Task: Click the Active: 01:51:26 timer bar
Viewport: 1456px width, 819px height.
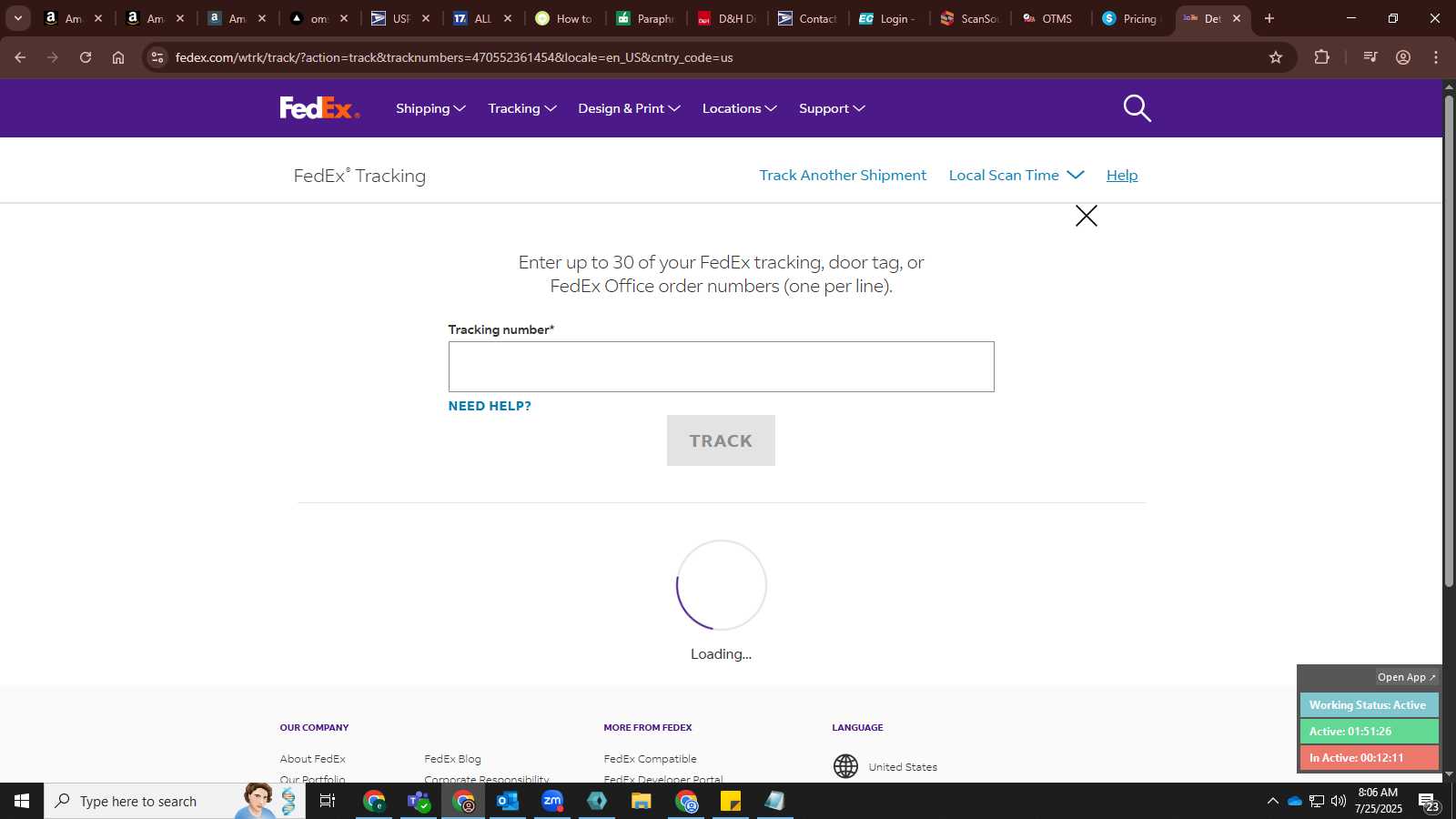Action: (x=1369, y=732)
